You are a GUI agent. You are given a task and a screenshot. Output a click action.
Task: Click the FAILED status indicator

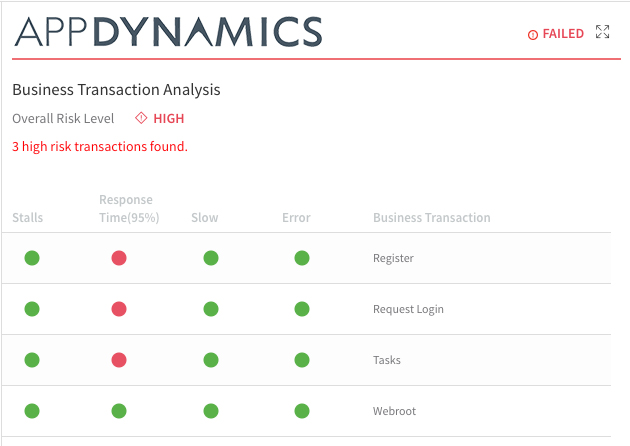click(556, 34)
